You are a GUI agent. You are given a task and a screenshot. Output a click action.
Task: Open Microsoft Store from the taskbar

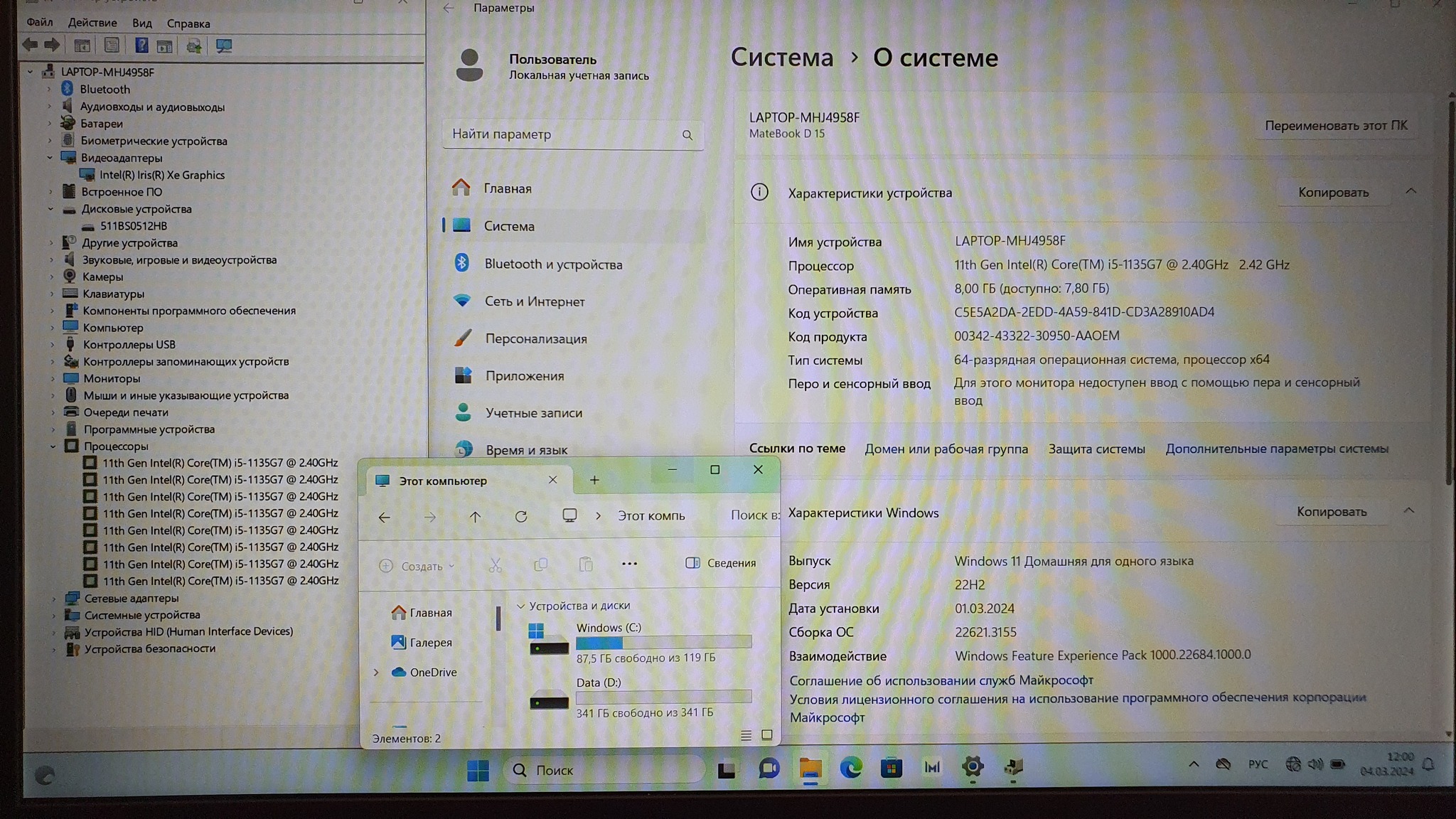pyautogui.click(x=891, y=768)
